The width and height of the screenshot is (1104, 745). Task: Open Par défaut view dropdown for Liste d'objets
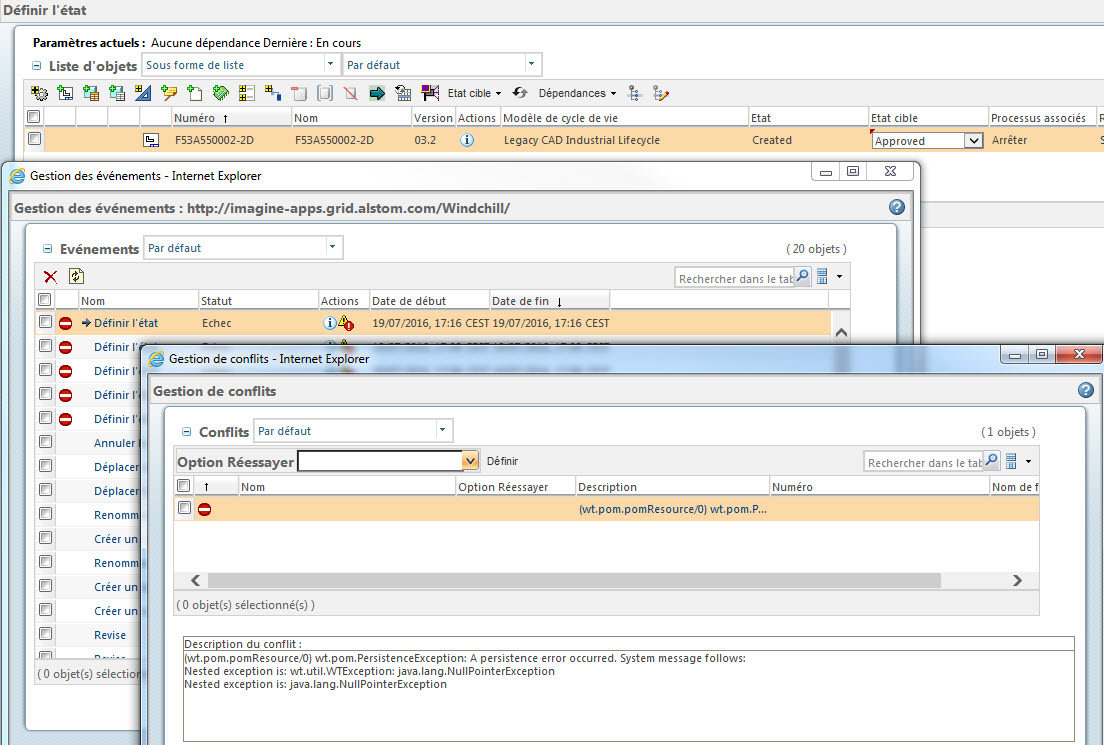[x=531, y=64]
